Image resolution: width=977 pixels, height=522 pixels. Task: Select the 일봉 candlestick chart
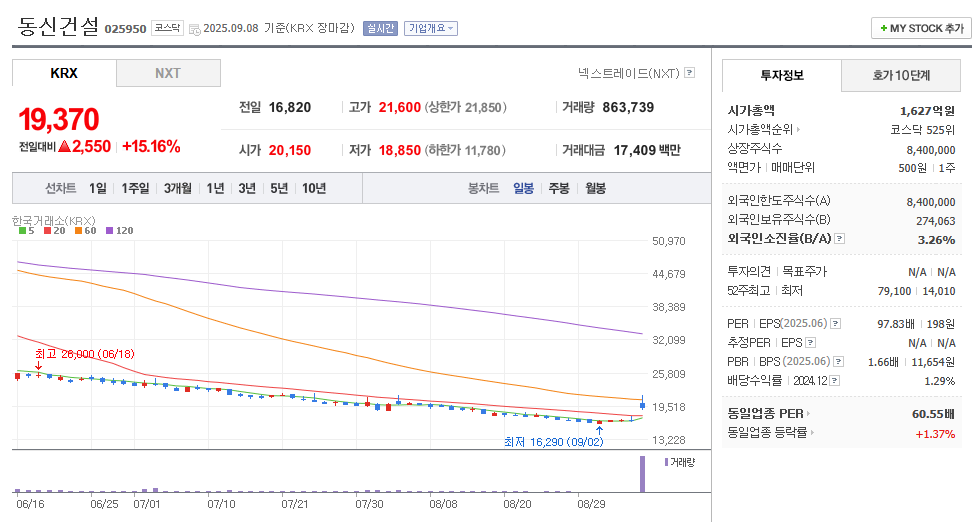tap(523, 188)
